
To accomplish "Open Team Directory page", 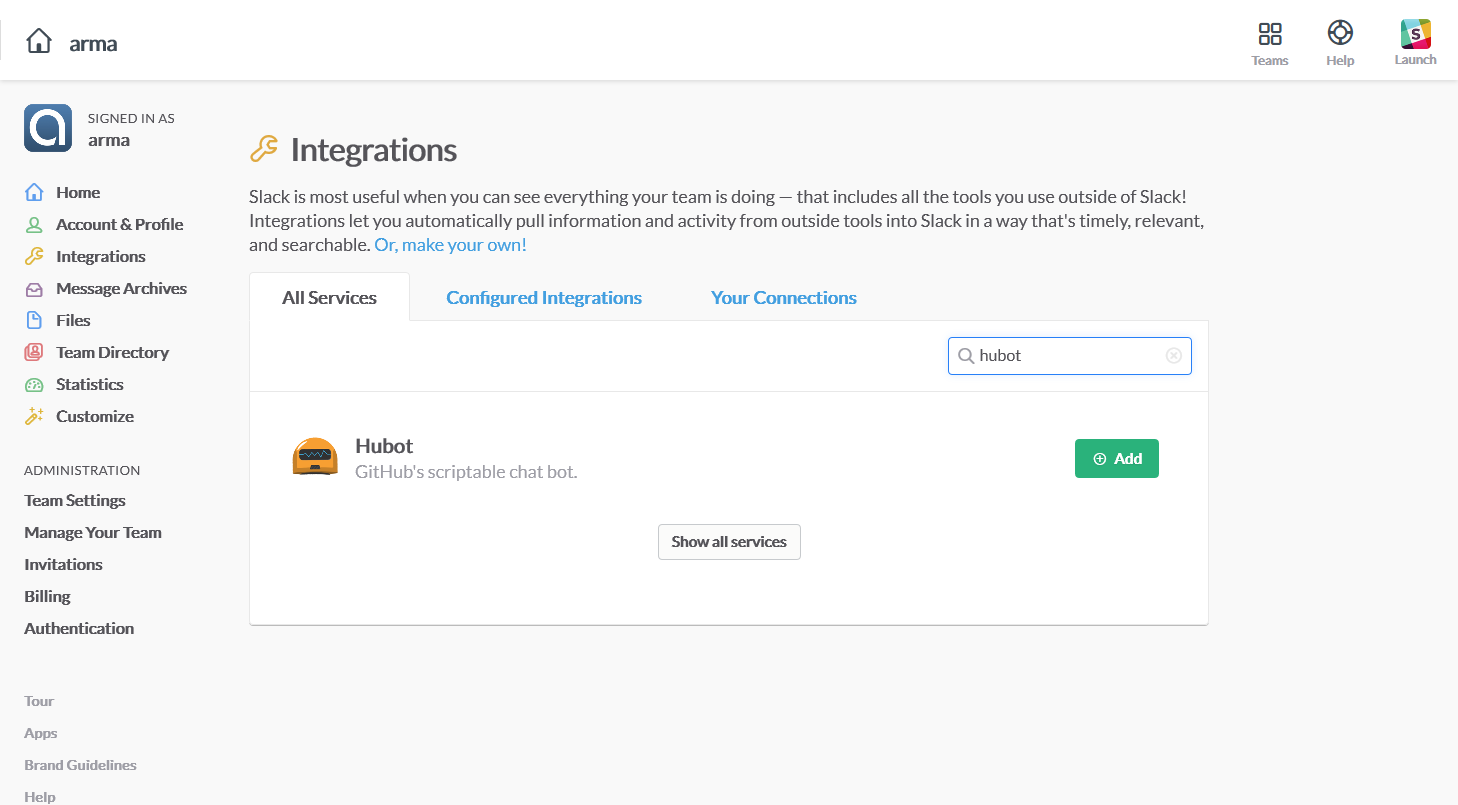I will (x=112, y=352).
